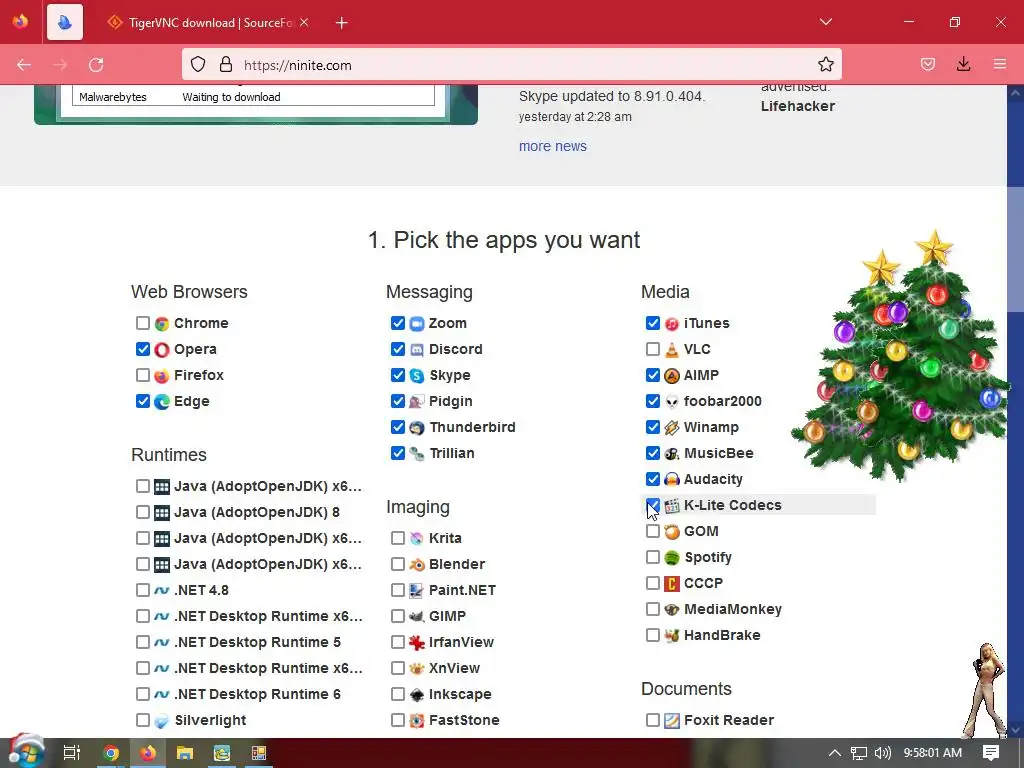
Task: Click the IrfanView red icon
Action: (417, 642)
